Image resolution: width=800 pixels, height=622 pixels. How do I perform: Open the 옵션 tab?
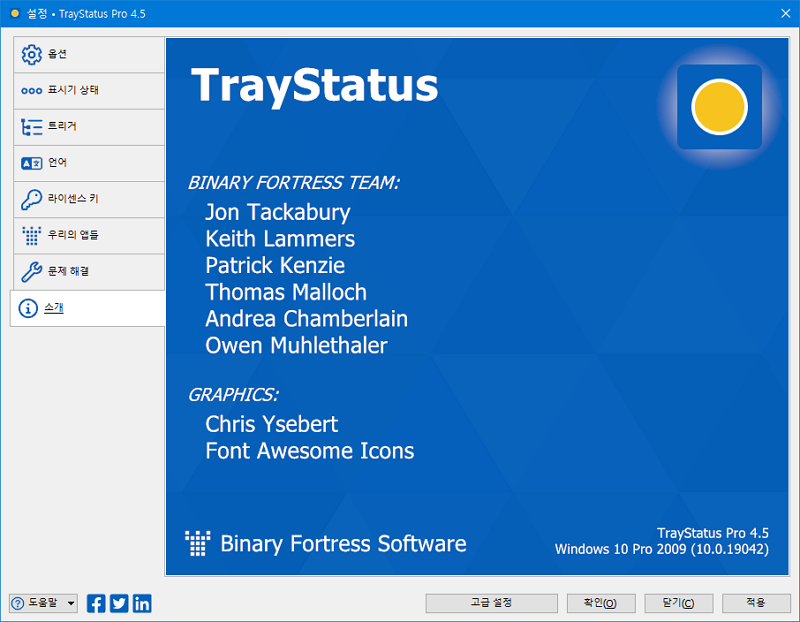89,54
